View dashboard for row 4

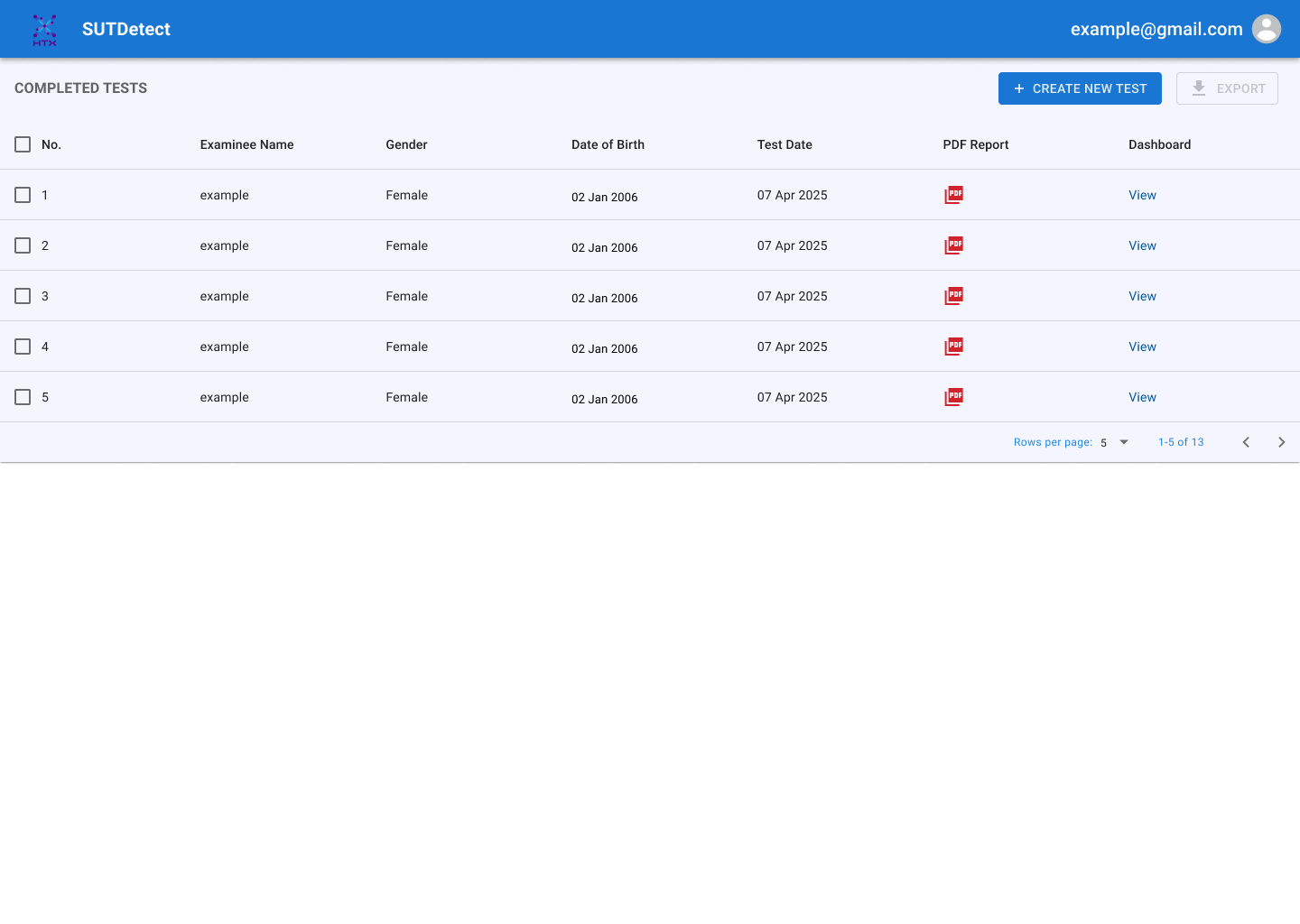point(1142,346)
